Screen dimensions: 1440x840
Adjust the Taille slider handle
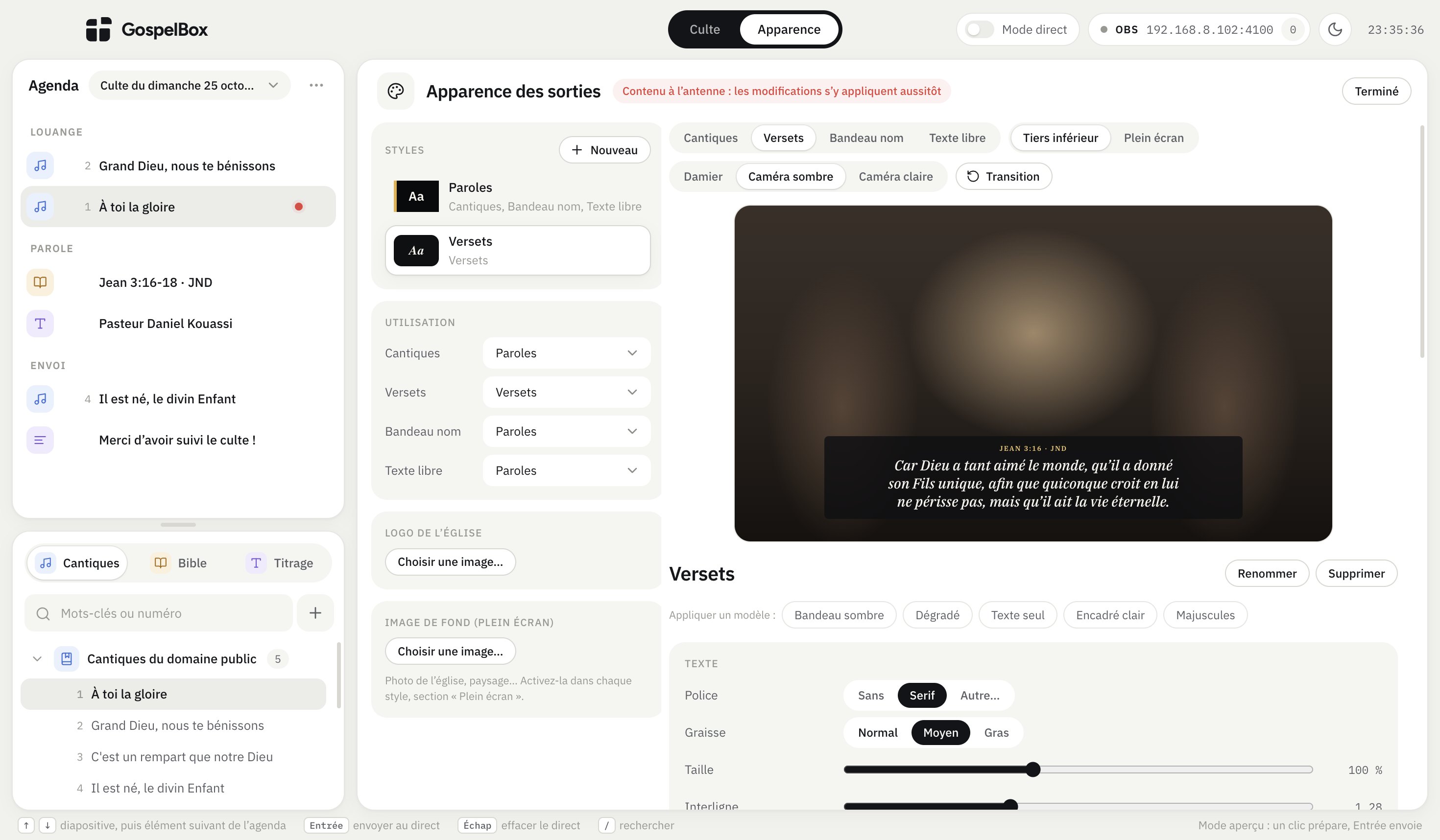click(x=1032, y=770)
